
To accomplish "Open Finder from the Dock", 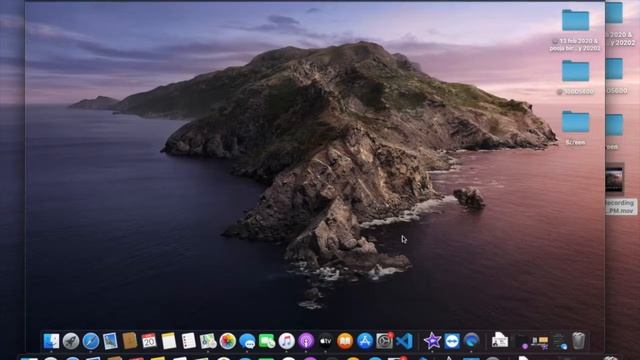I will [51, 341].
